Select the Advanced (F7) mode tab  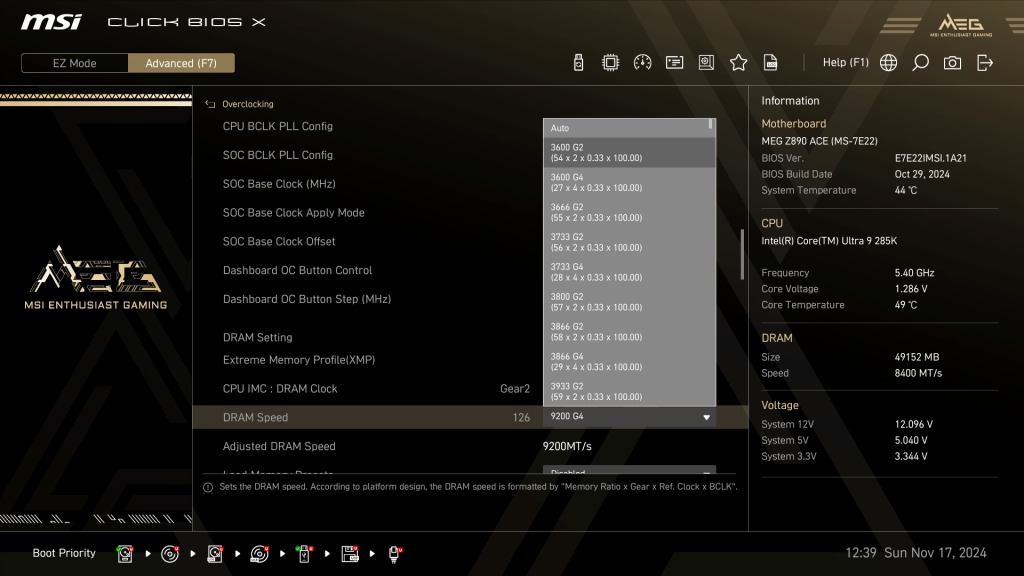click(x=181, y=63)
